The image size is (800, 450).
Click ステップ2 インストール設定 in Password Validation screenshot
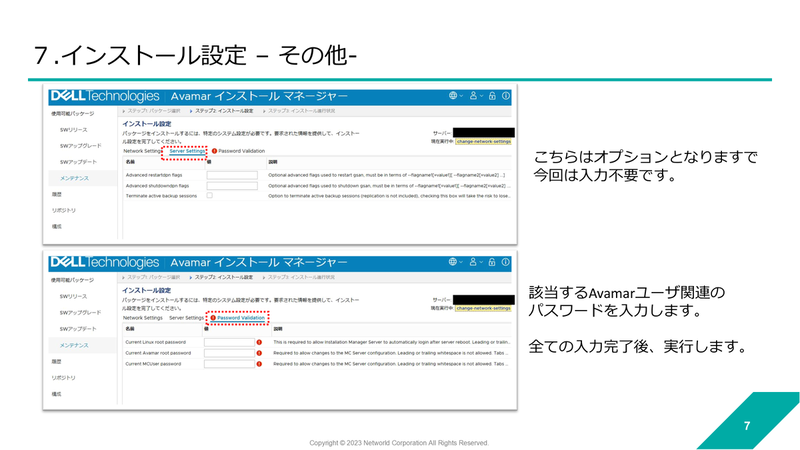(223, 278)
